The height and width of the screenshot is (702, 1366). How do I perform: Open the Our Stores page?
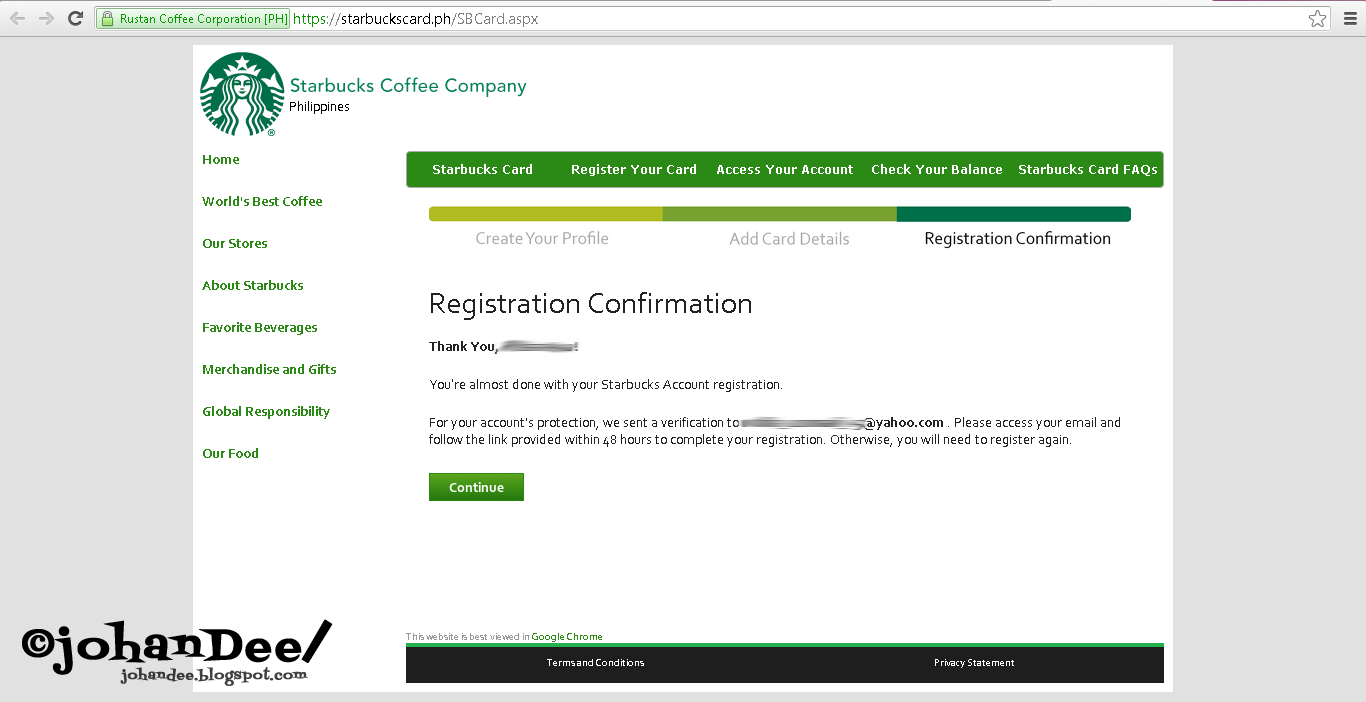[x=234, y=243]
